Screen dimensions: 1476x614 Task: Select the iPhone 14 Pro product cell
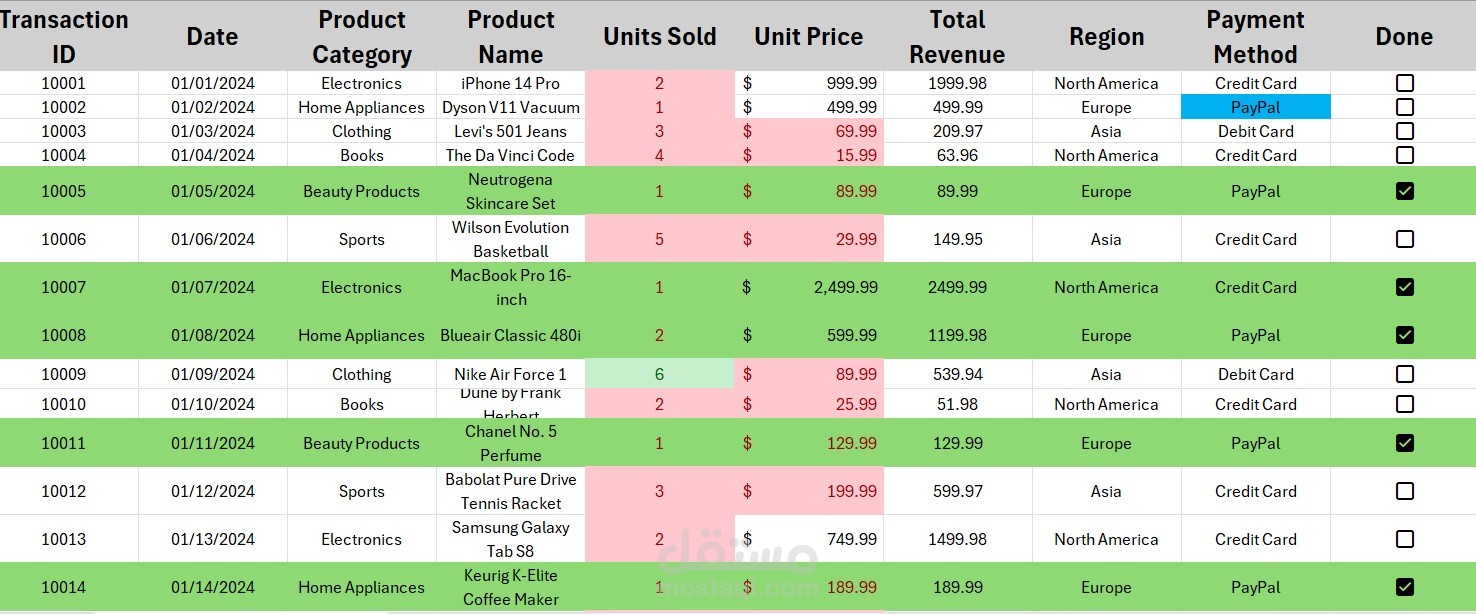tap(510, 83)
